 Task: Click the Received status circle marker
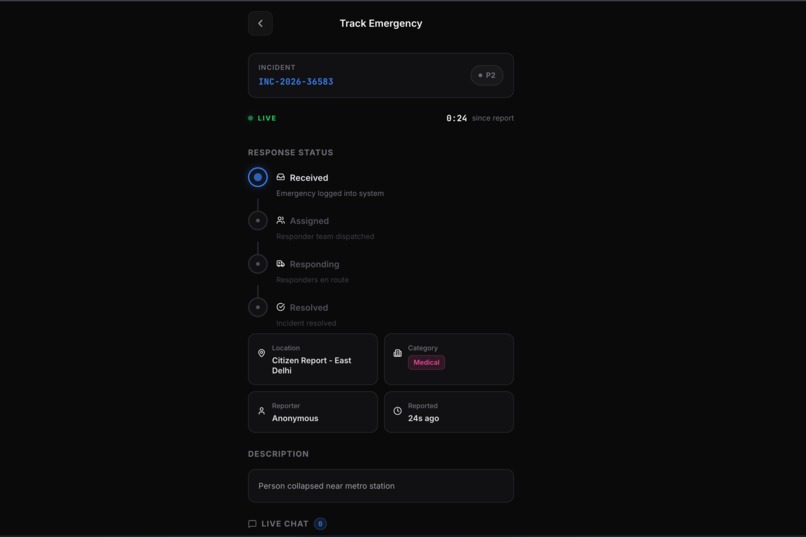click(258, 177)
